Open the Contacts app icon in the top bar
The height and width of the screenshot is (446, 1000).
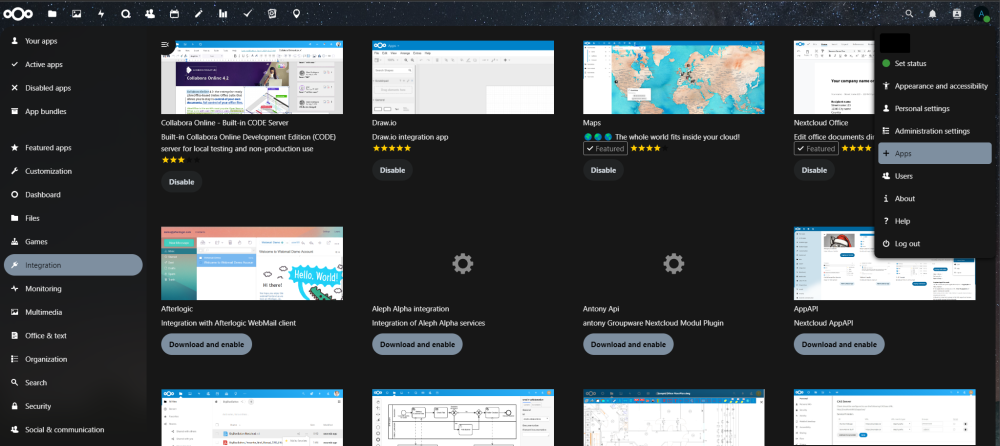150,13
